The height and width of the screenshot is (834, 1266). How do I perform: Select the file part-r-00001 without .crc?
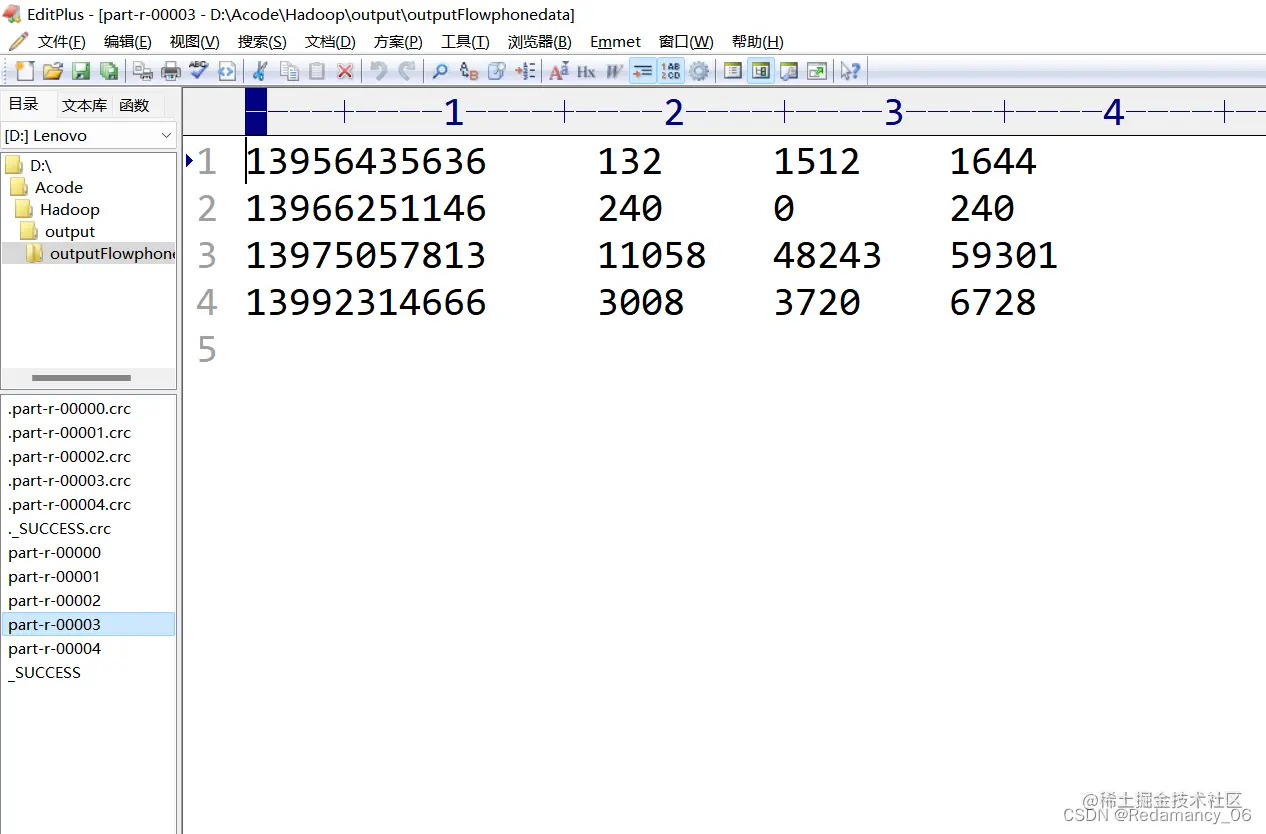54,576
